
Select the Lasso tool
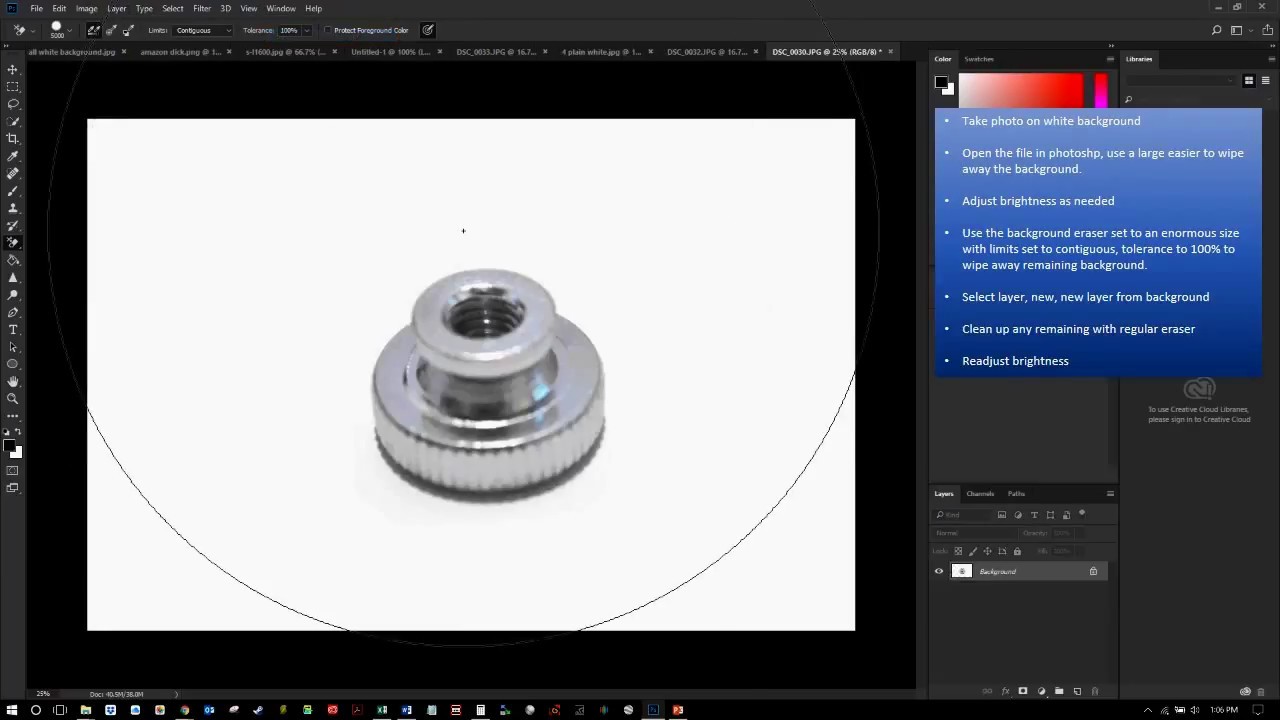[x=13, y=104]
